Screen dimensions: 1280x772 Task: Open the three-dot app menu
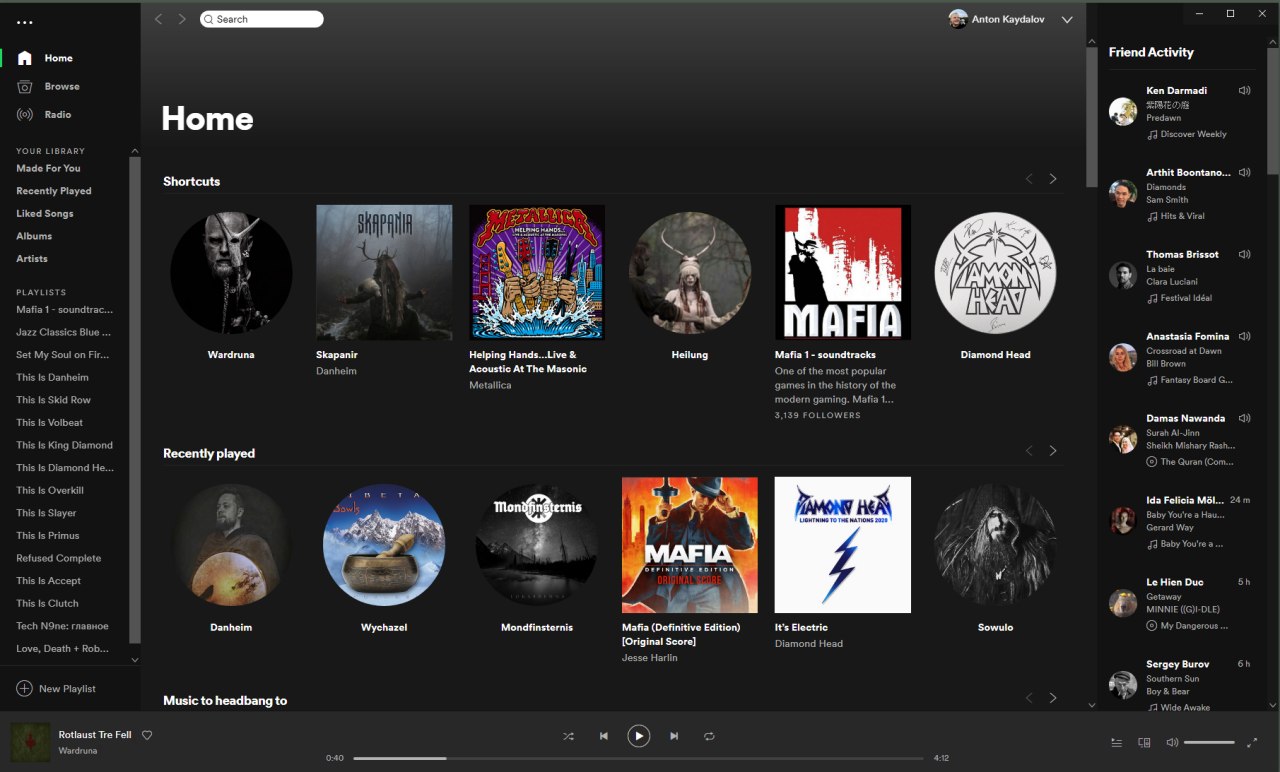(25, 22)
